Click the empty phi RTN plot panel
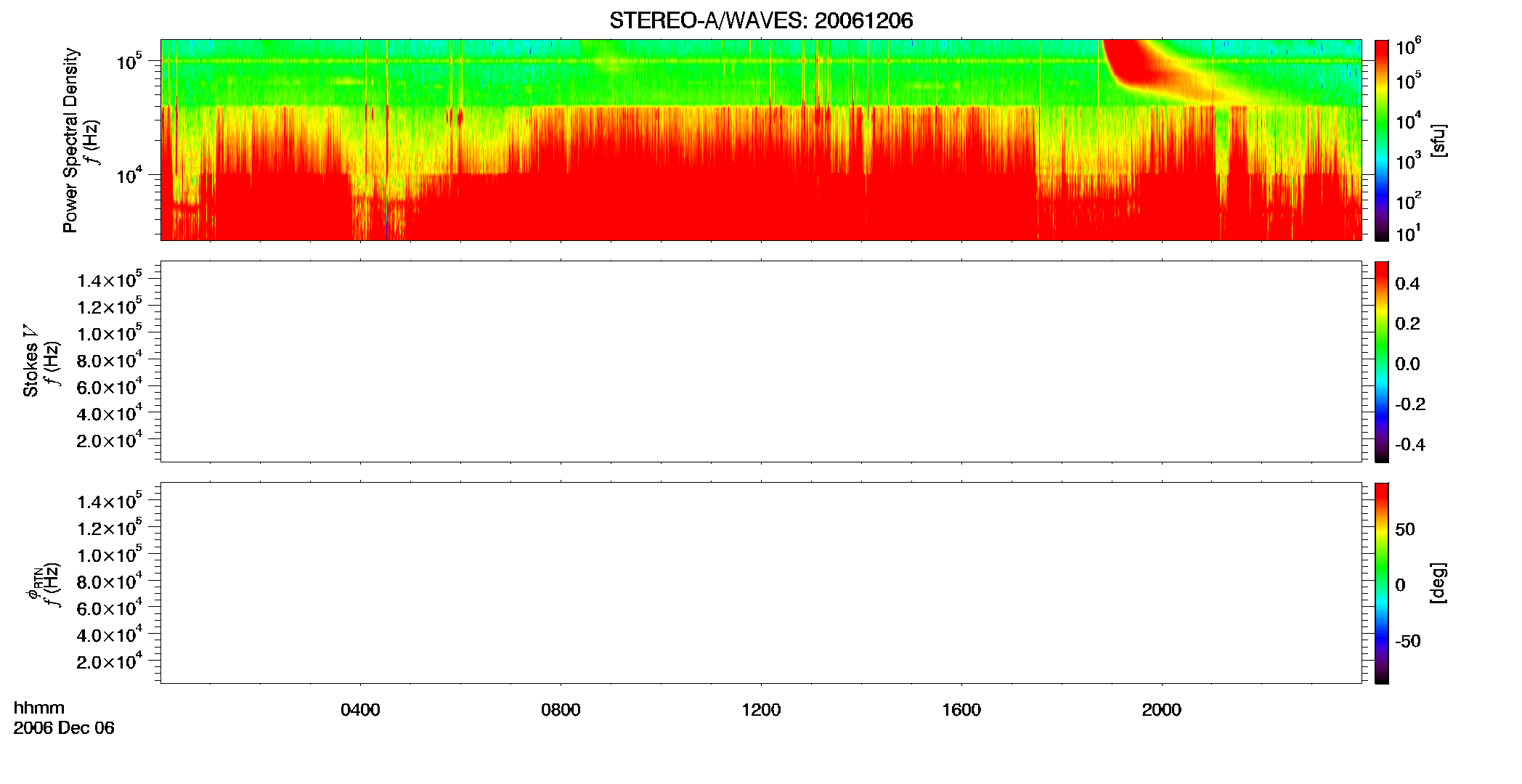 tap(761, 583)
